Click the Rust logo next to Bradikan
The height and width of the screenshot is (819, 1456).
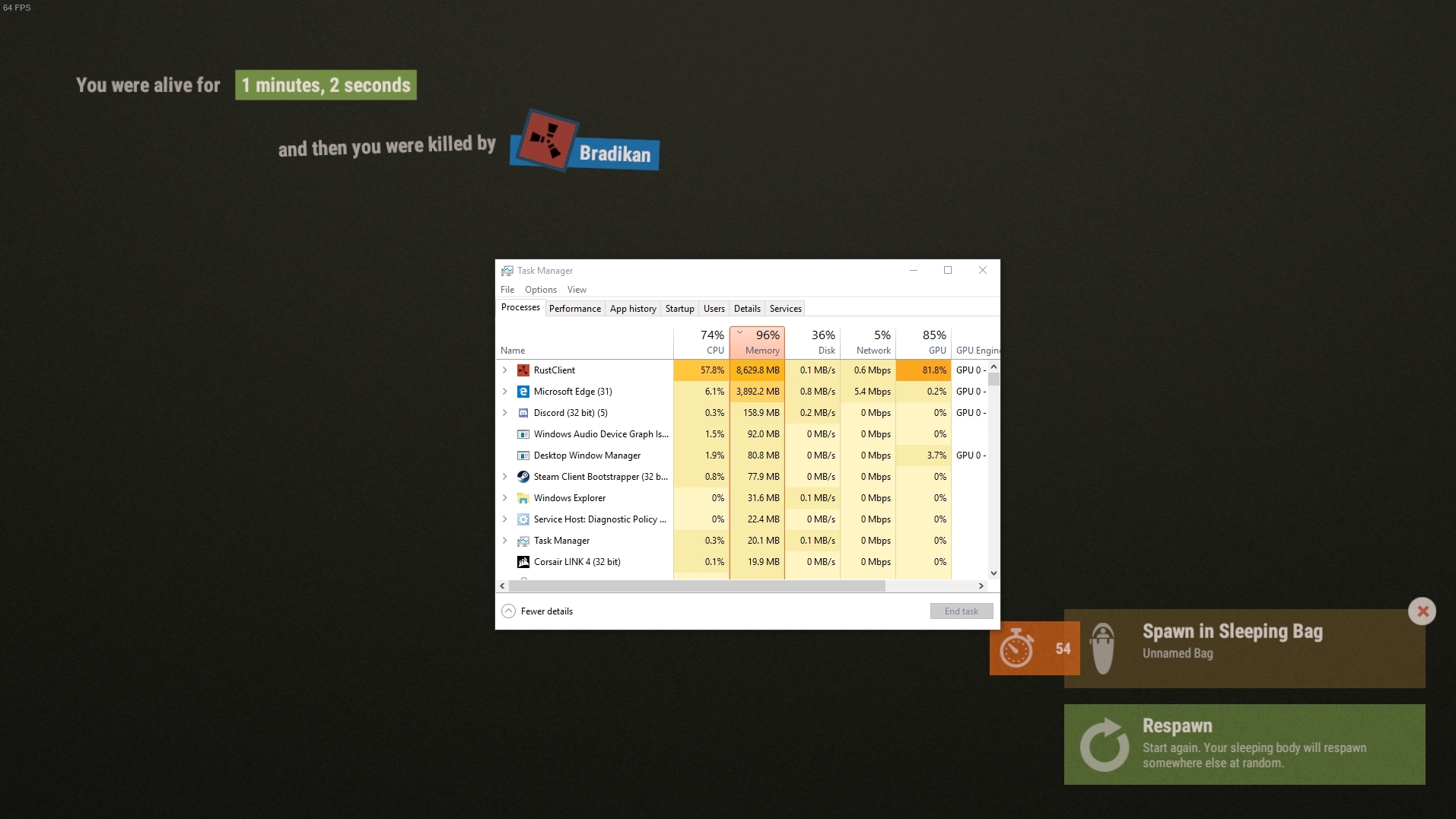pyautogui.click(x=546, y=140)
